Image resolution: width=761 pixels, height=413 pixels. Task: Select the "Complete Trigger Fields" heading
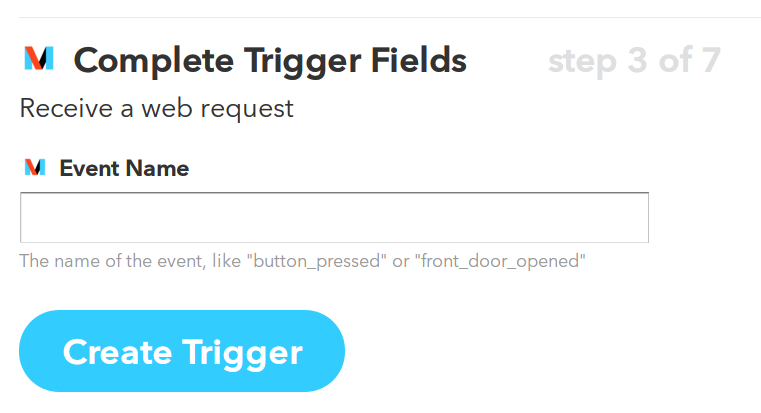click(270, 61)
